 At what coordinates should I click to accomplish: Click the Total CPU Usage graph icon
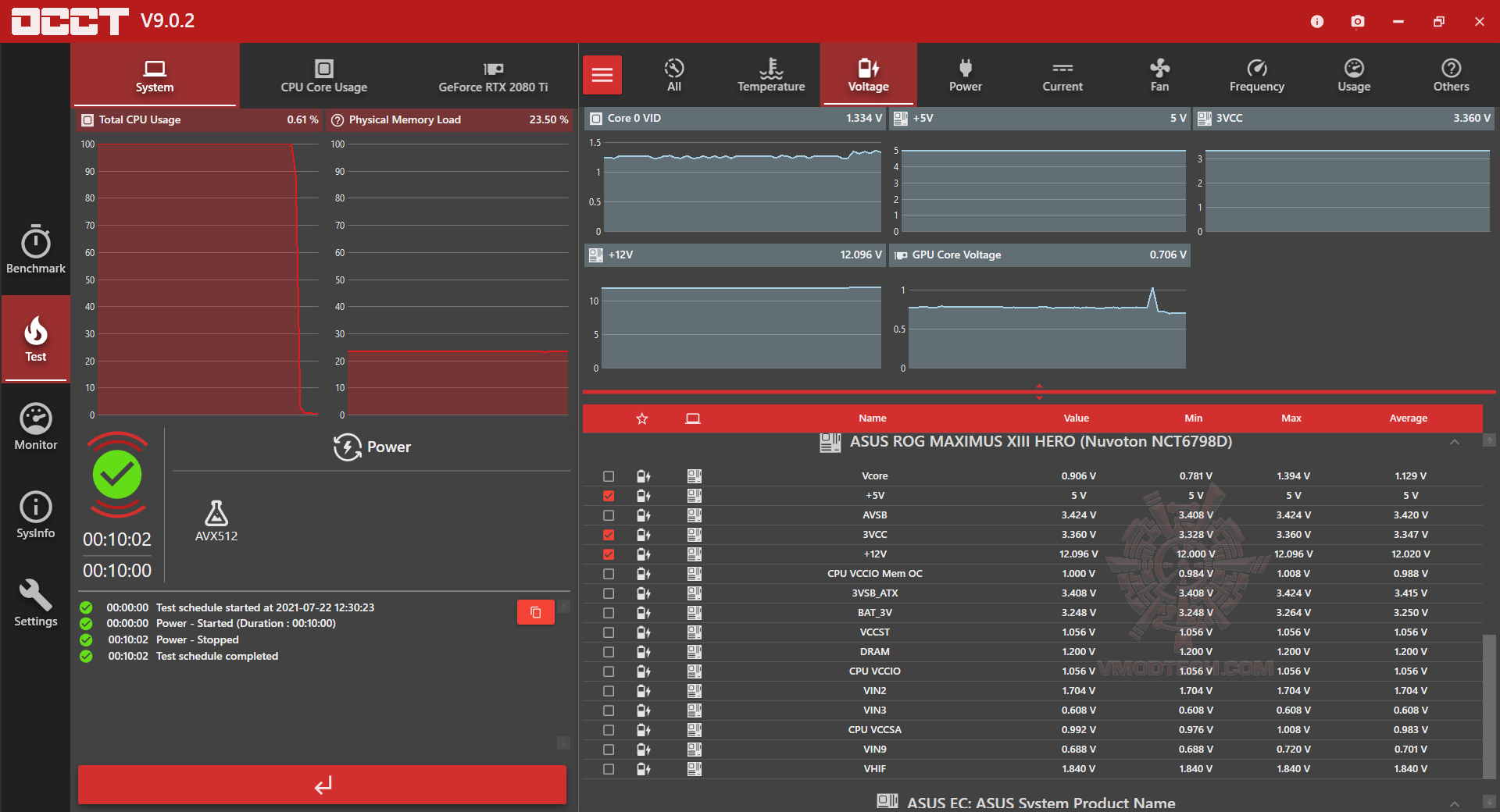pos(87,120)
